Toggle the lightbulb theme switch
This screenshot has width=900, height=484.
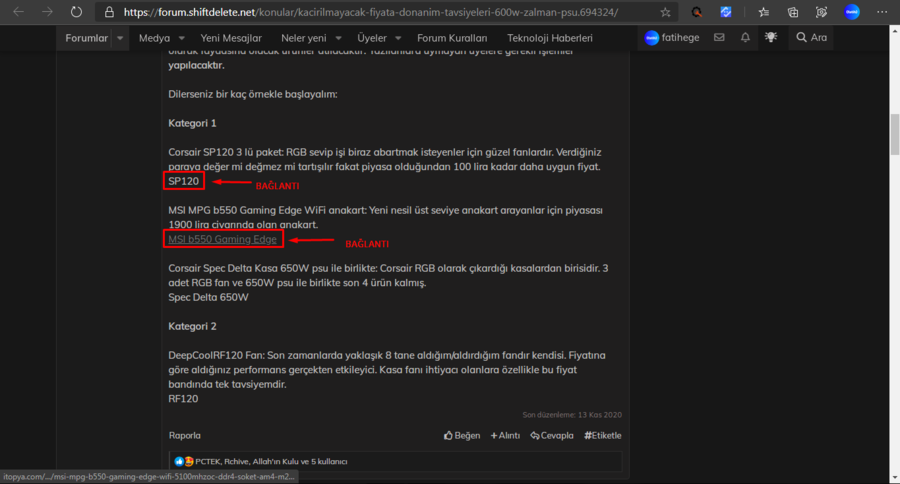coord(771,37)
